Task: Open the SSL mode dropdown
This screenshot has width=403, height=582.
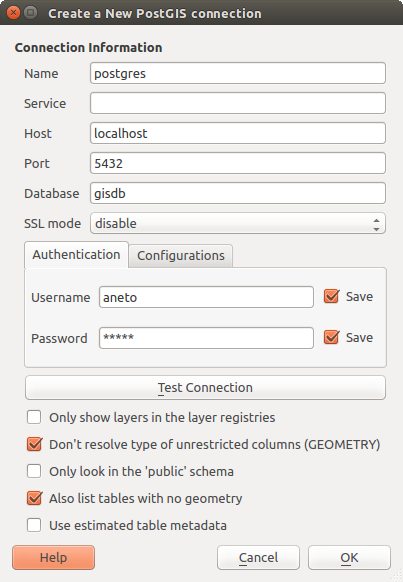Action: click(x=238, y=223)
